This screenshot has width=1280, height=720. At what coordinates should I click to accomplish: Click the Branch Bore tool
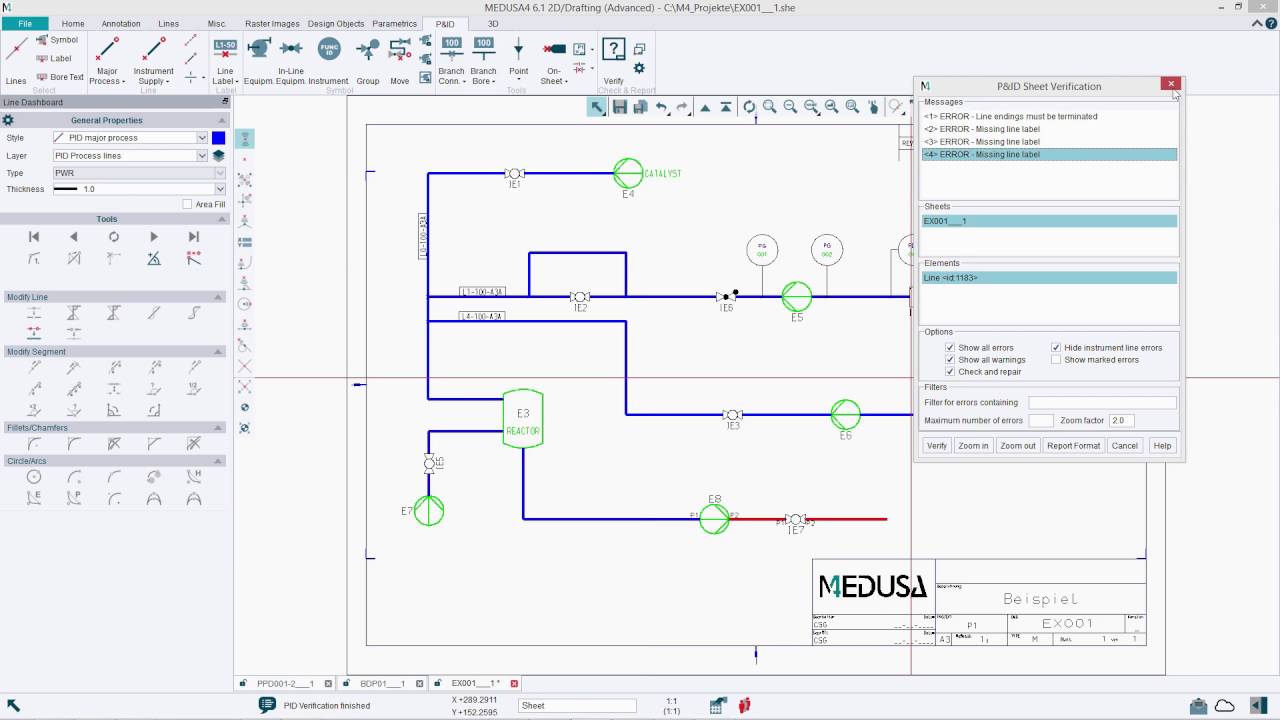[x=483, y=59]
